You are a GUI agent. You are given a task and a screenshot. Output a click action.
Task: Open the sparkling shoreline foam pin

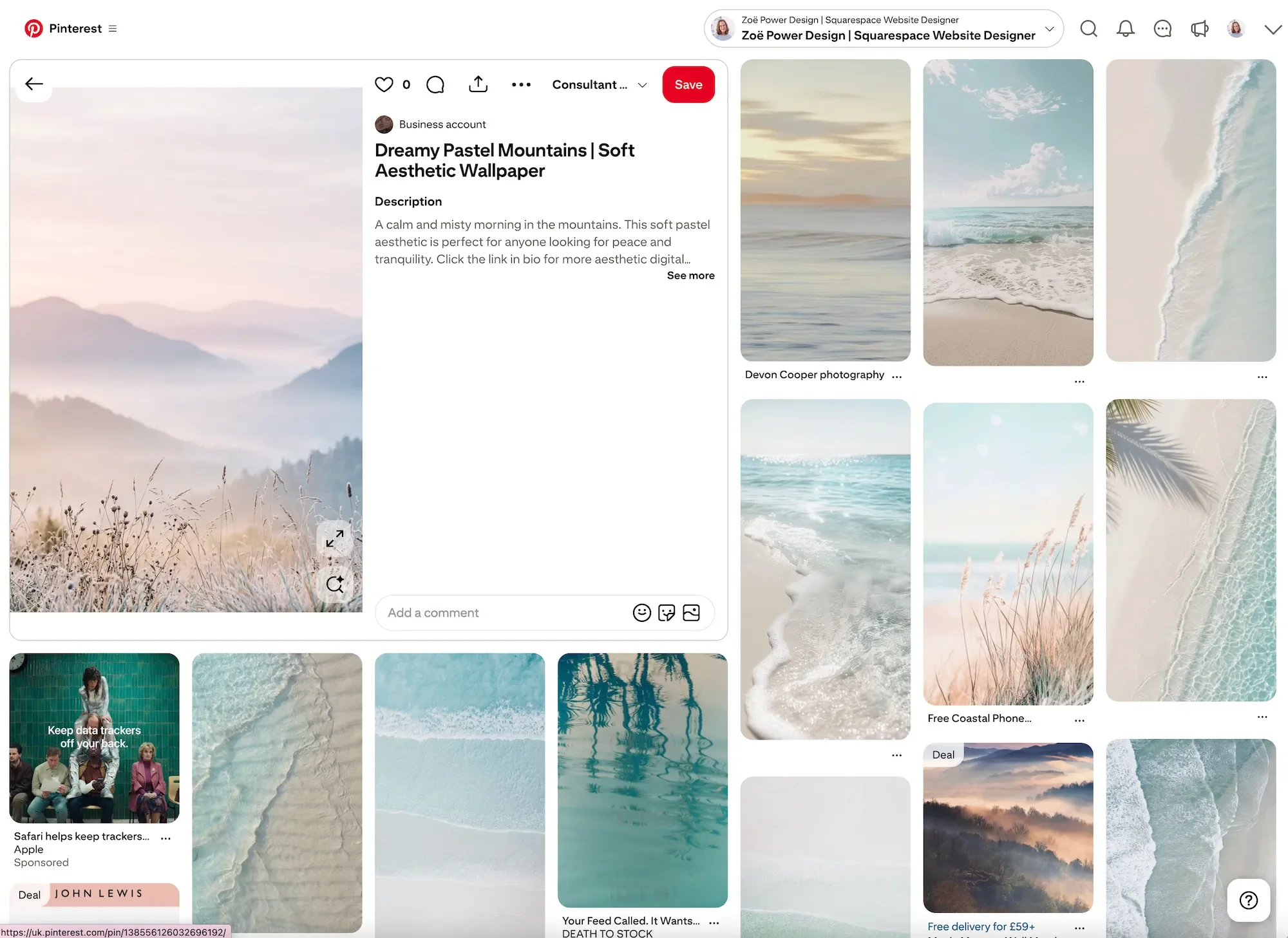point(825,570)
